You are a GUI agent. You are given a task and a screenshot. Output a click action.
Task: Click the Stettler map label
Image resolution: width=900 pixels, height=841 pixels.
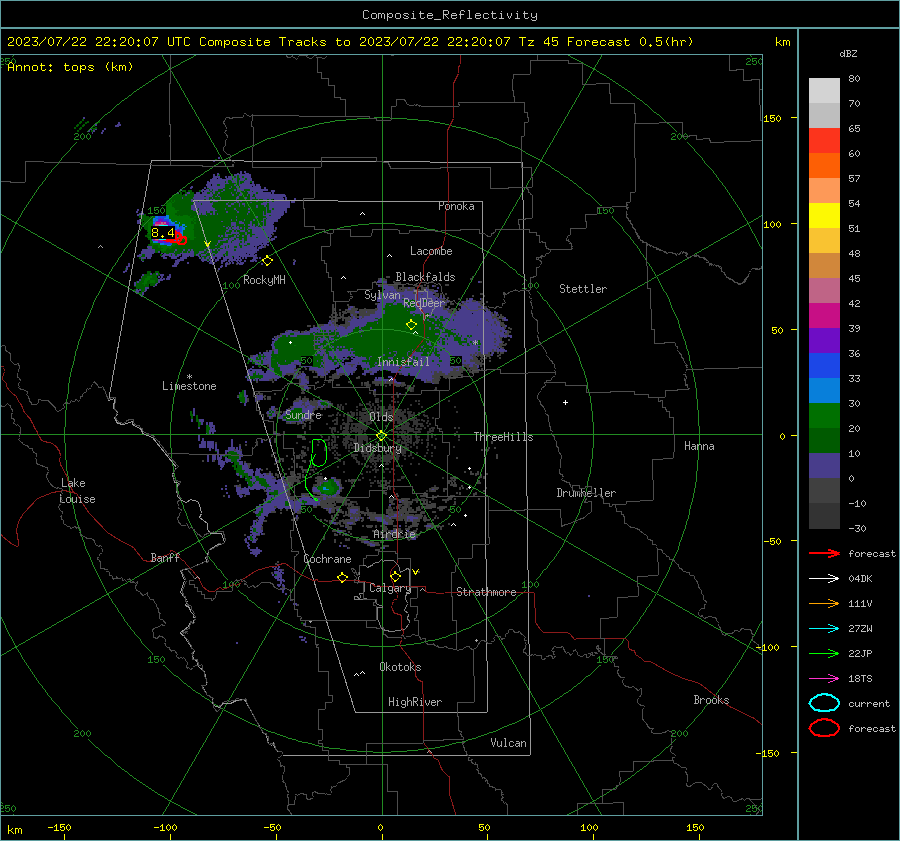(583, 289)
